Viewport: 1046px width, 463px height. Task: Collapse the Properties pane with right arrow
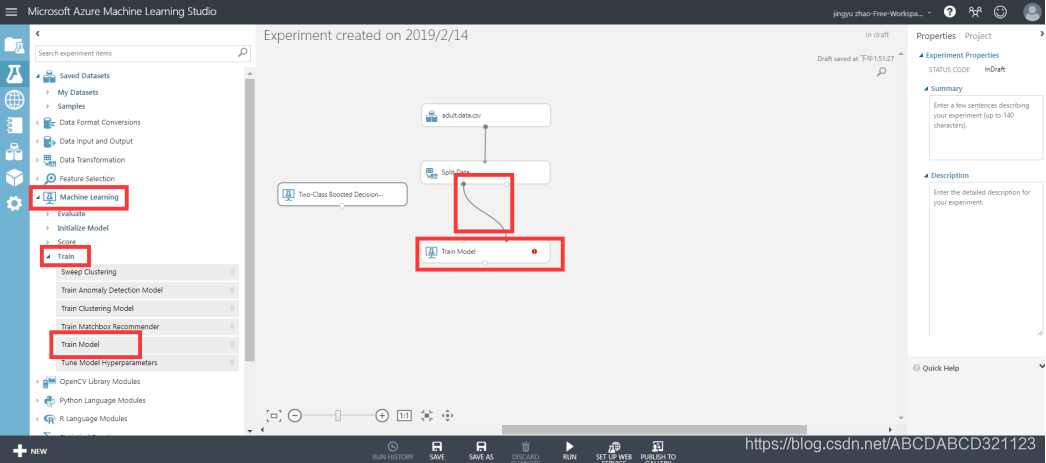click(x=1042, y=33)
